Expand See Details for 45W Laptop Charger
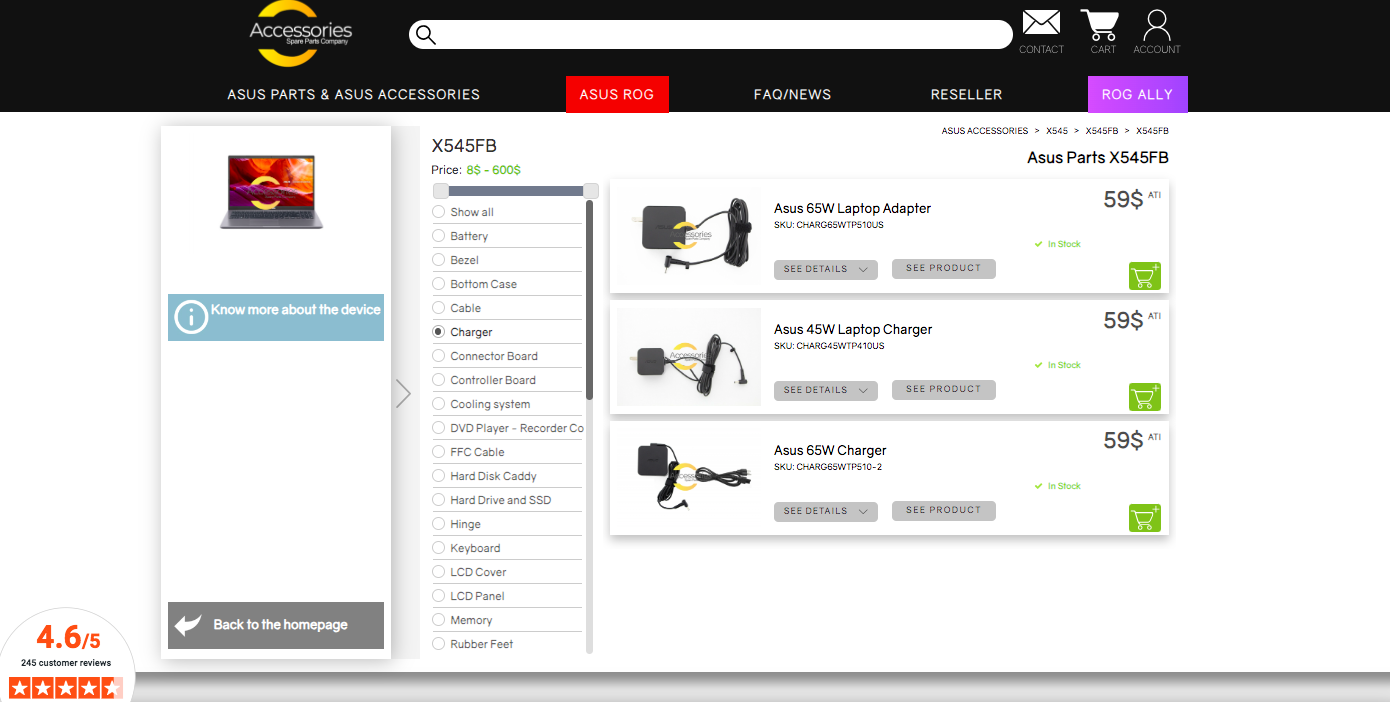The height and width of the screenshot is (702, 1390). click(826, 390)
